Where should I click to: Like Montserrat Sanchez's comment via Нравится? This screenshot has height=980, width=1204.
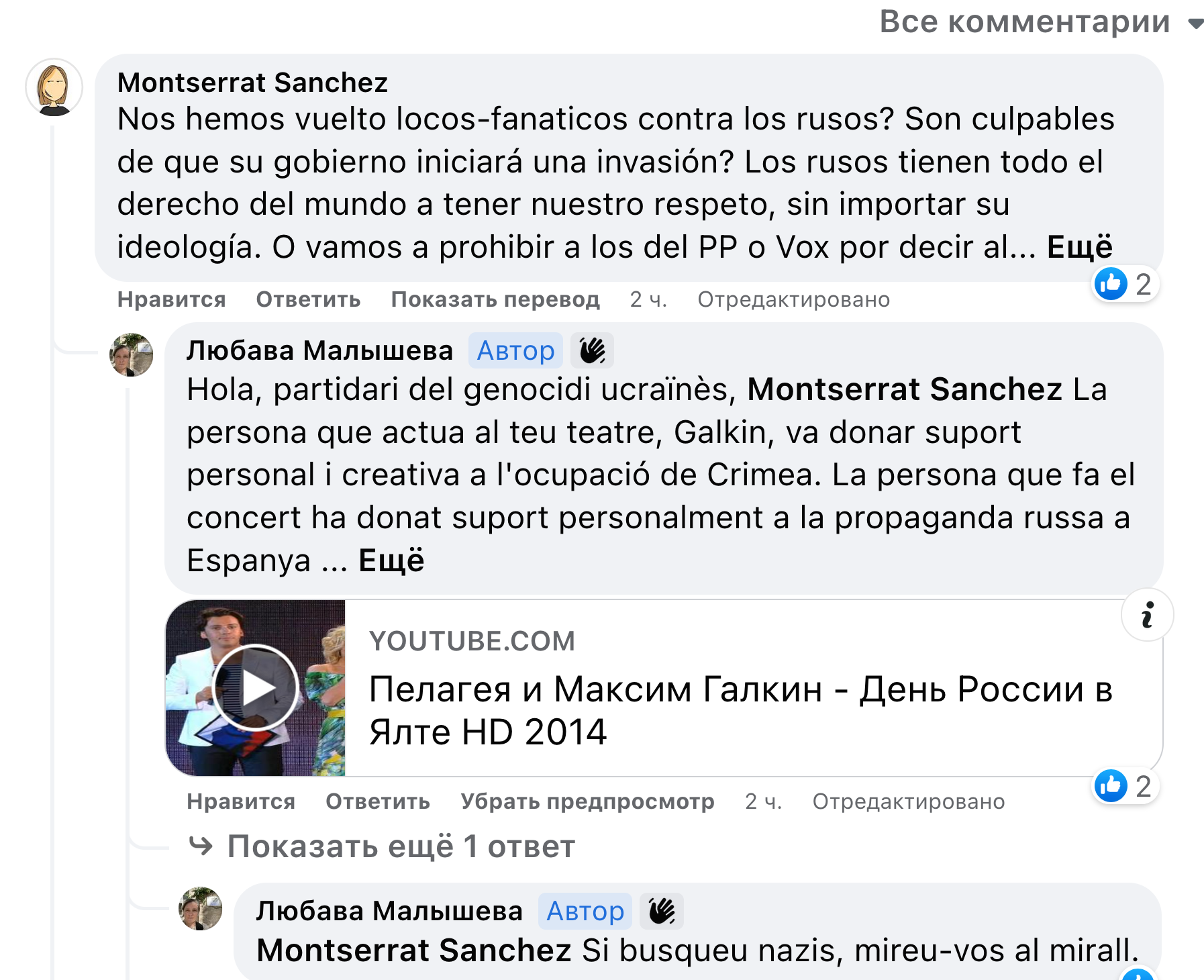tap(171, 299)
